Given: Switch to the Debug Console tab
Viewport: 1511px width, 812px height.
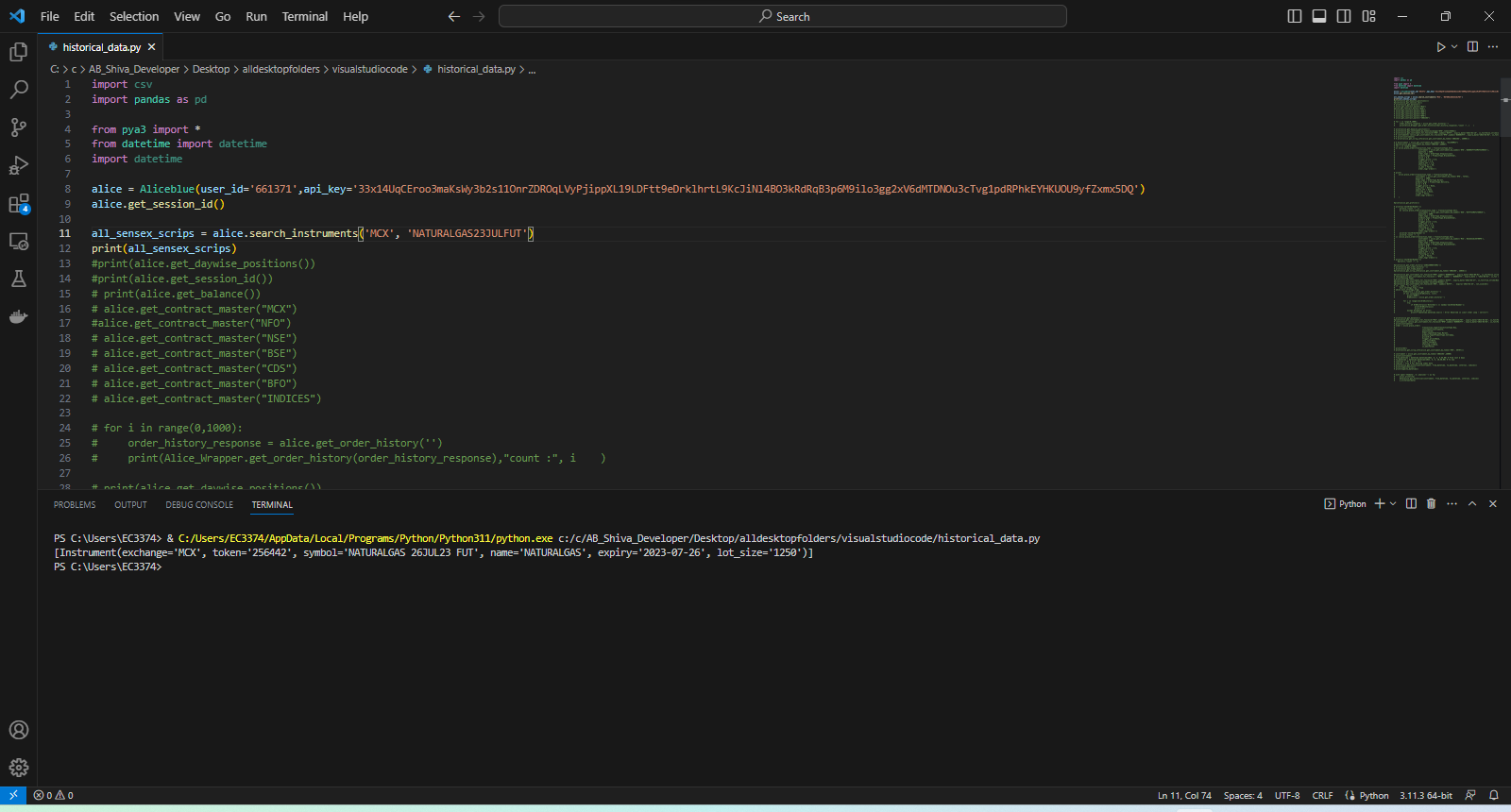Looking at the screenshot, I should pos(199,505).
